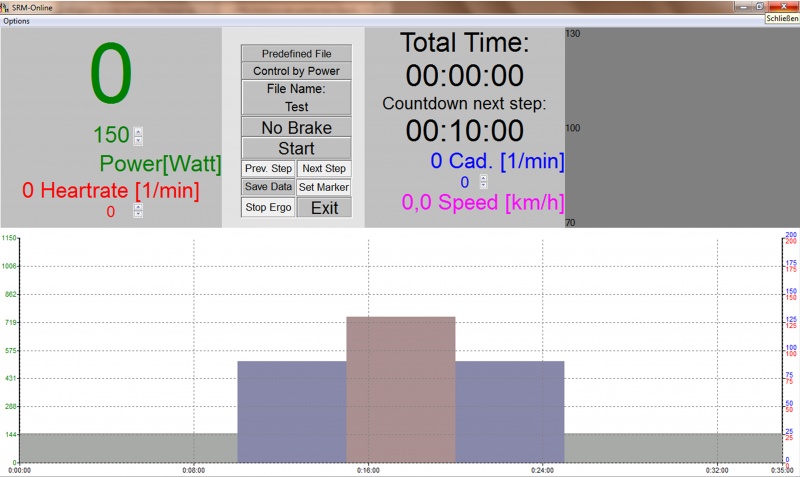
Task: Click the 0 Heartrate [1/min] label
Action: [111, 190]
